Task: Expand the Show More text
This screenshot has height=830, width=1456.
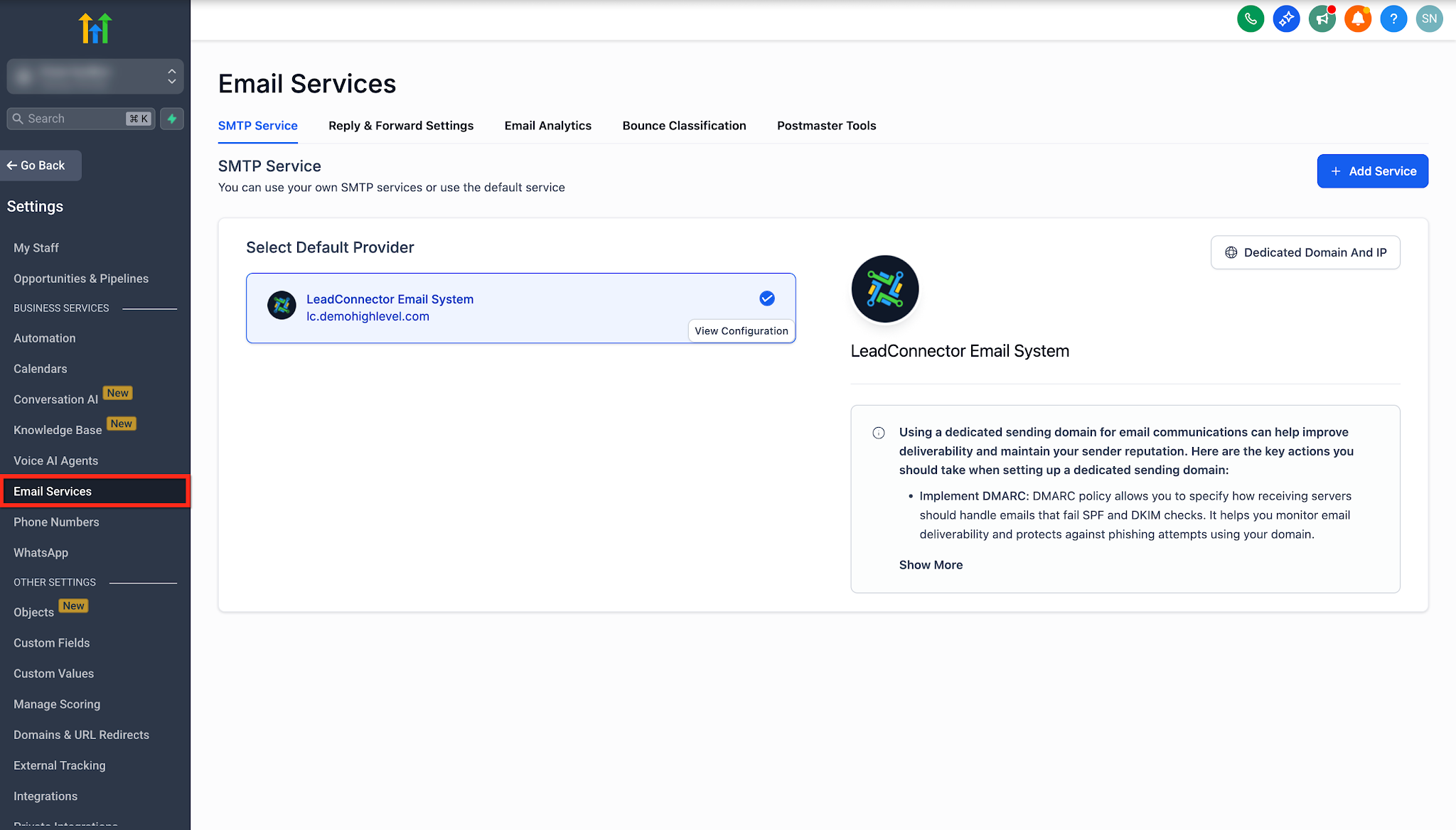Action: [931, 565]
